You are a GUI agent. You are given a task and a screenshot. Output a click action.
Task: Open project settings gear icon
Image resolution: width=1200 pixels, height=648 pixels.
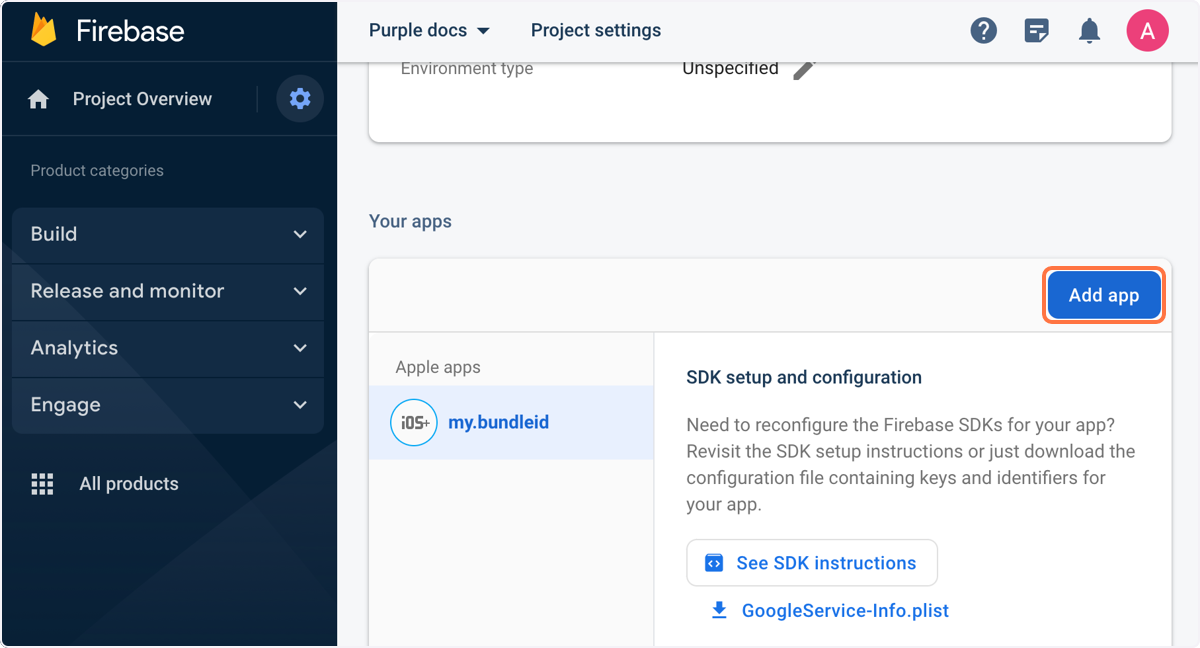[300, 99]
